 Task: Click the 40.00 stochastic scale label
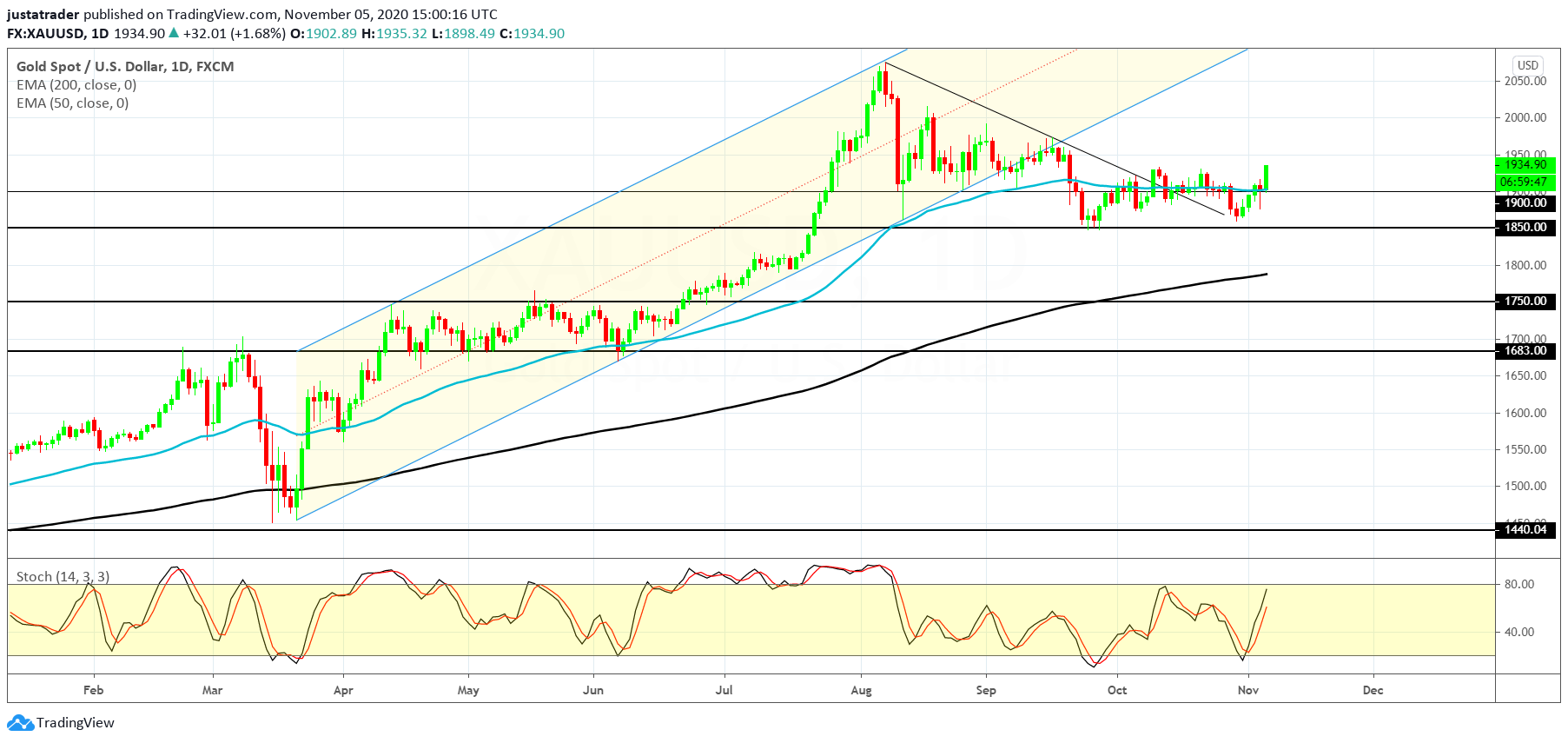click(x=1519, y=632)
